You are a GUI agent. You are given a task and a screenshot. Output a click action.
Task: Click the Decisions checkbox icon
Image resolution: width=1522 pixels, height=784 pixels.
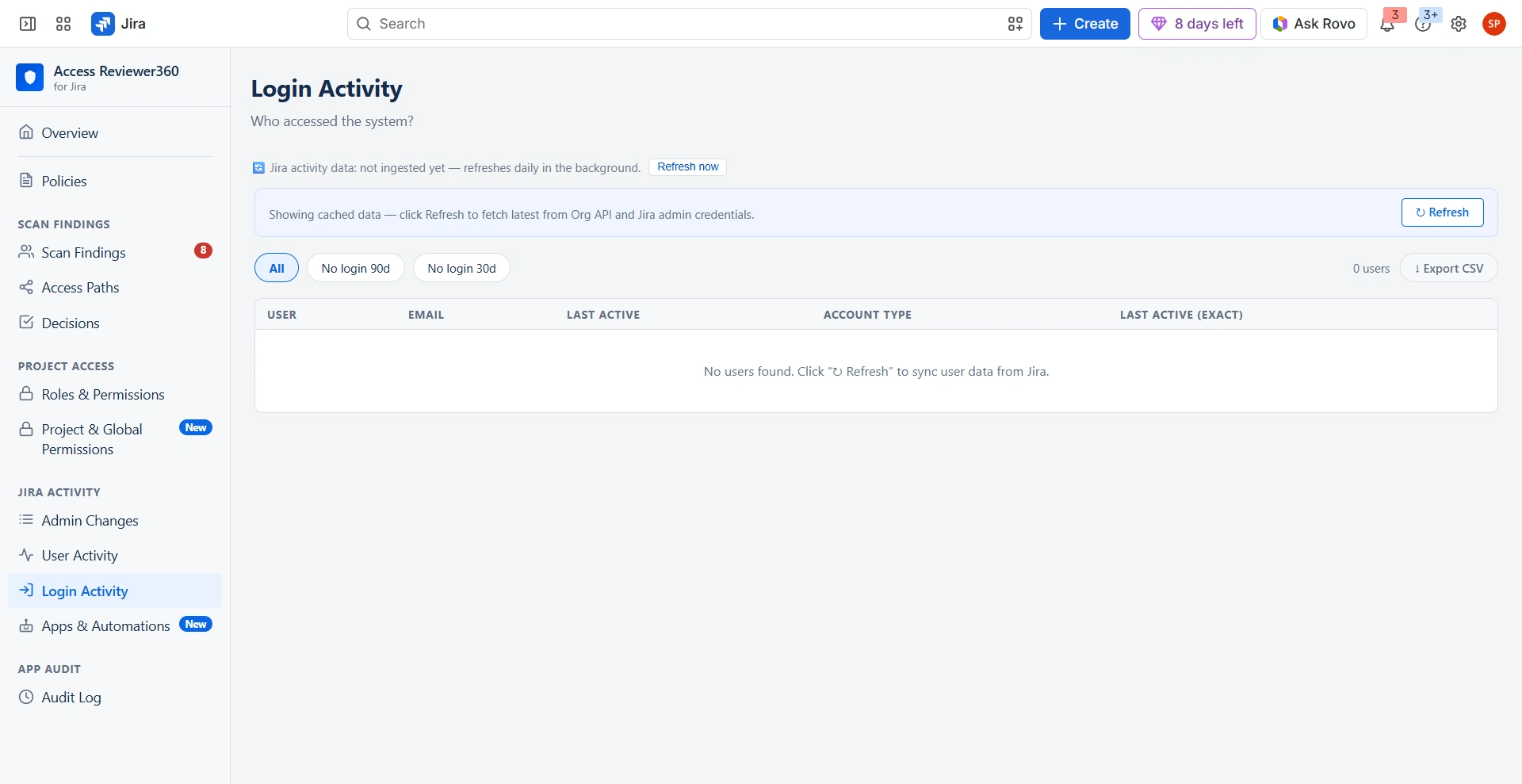pyautogui.click(x=26, y=322)
